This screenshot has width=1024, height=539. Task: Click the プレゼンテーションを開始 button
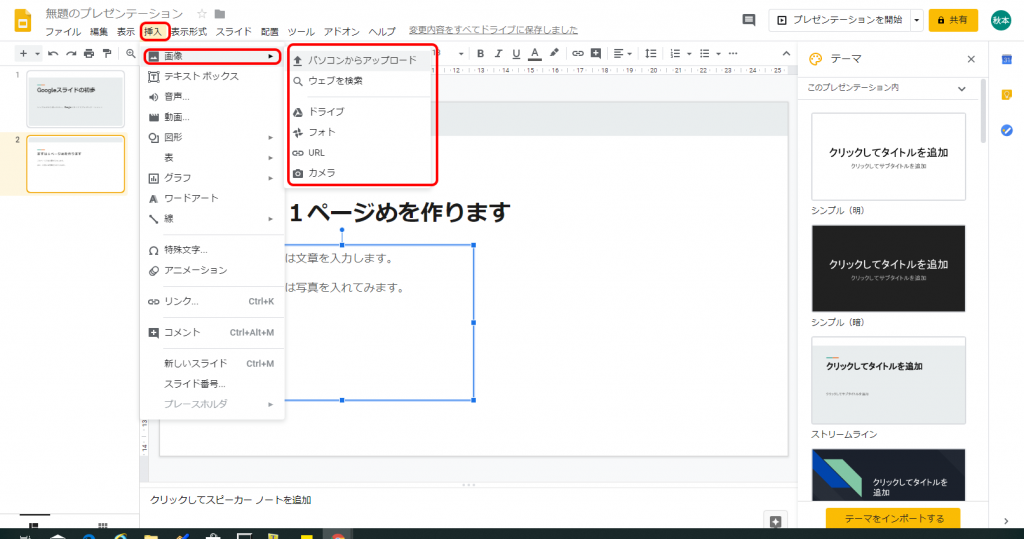click(x=839, y=20)
